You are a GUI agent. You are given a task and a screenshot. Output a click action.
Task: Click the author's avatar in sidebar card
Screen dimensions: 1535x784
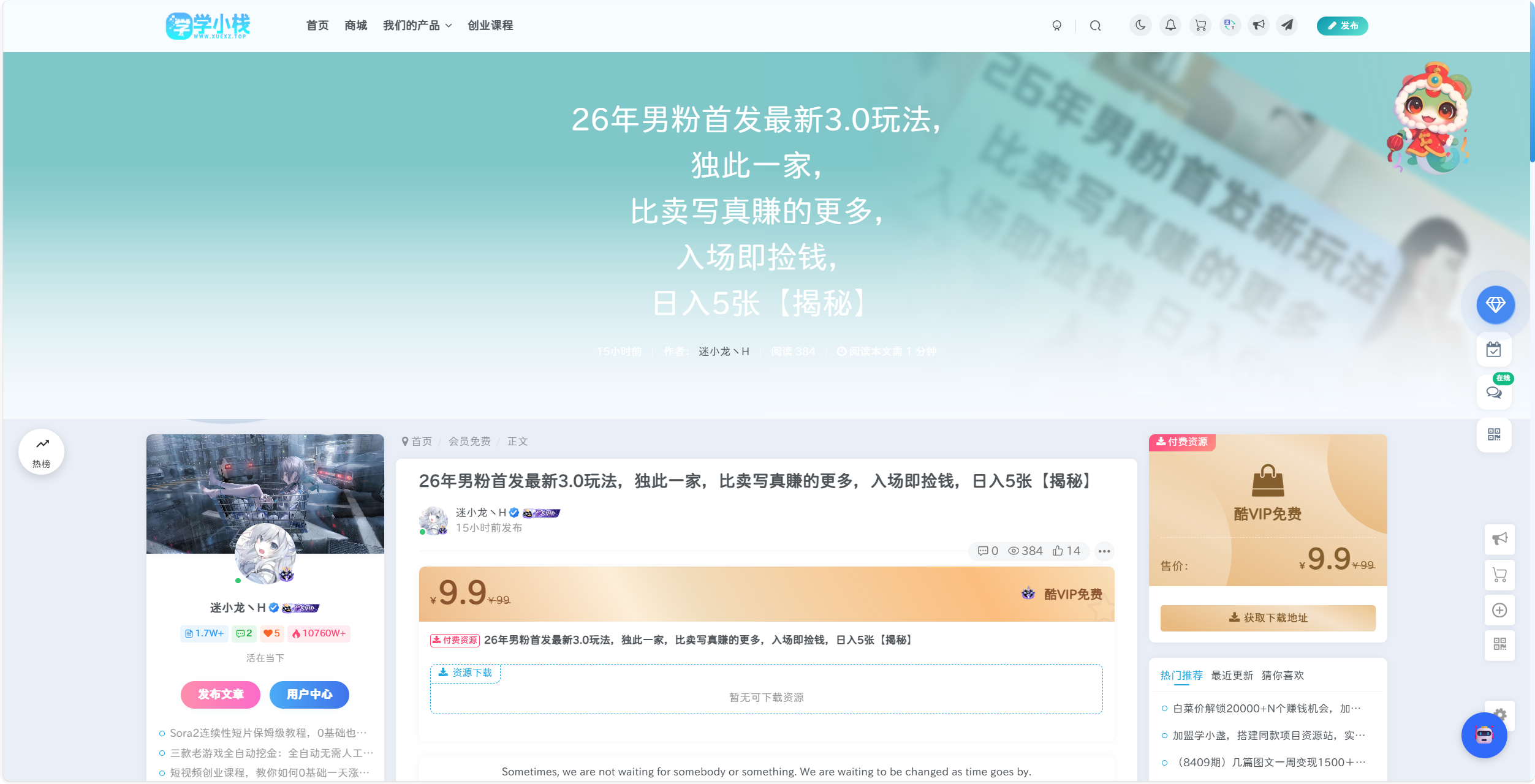pyautogui.click(x=265, y=554)
